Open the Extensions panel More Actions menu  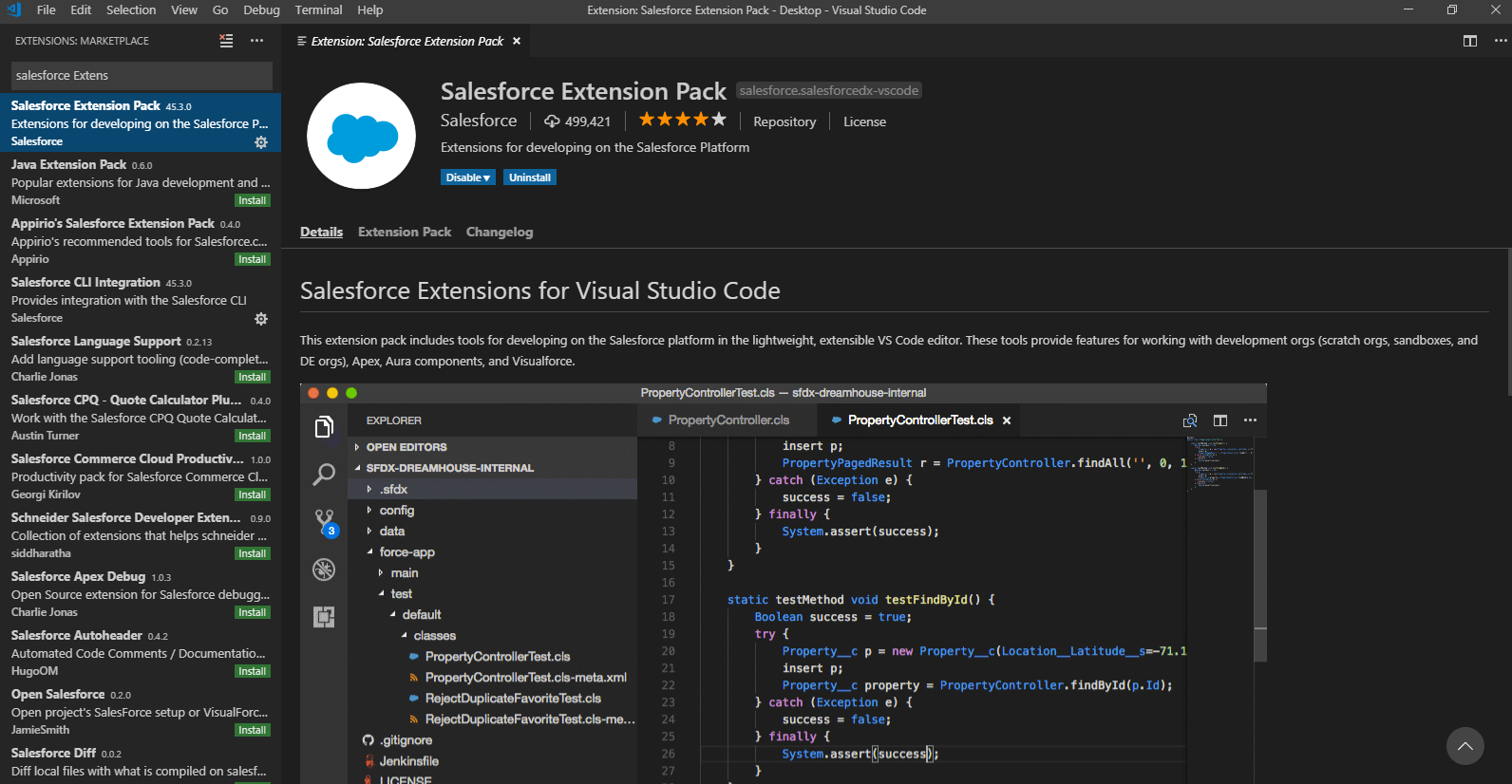point(256,41)
